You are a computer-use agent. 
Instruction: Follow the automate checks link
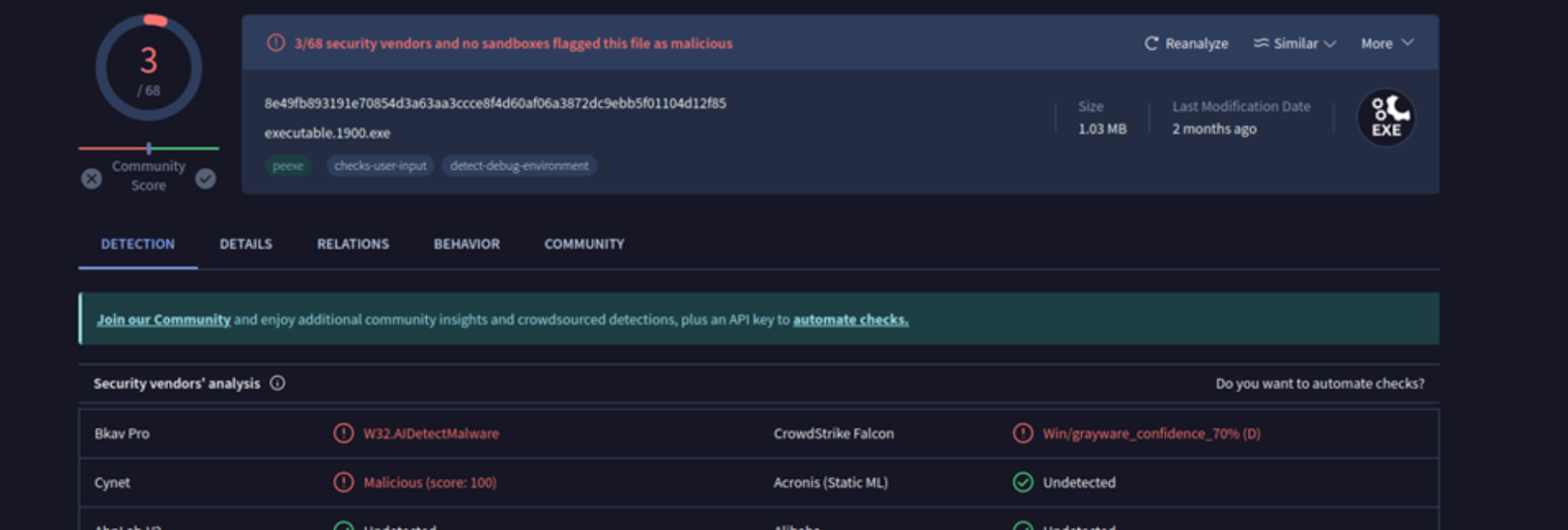tap(851, 320)
